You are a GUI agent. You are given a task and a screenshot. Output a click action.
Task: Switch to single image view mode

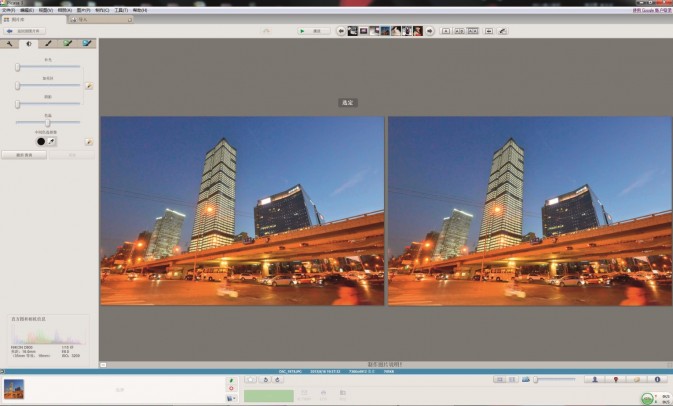click(446, 31)
